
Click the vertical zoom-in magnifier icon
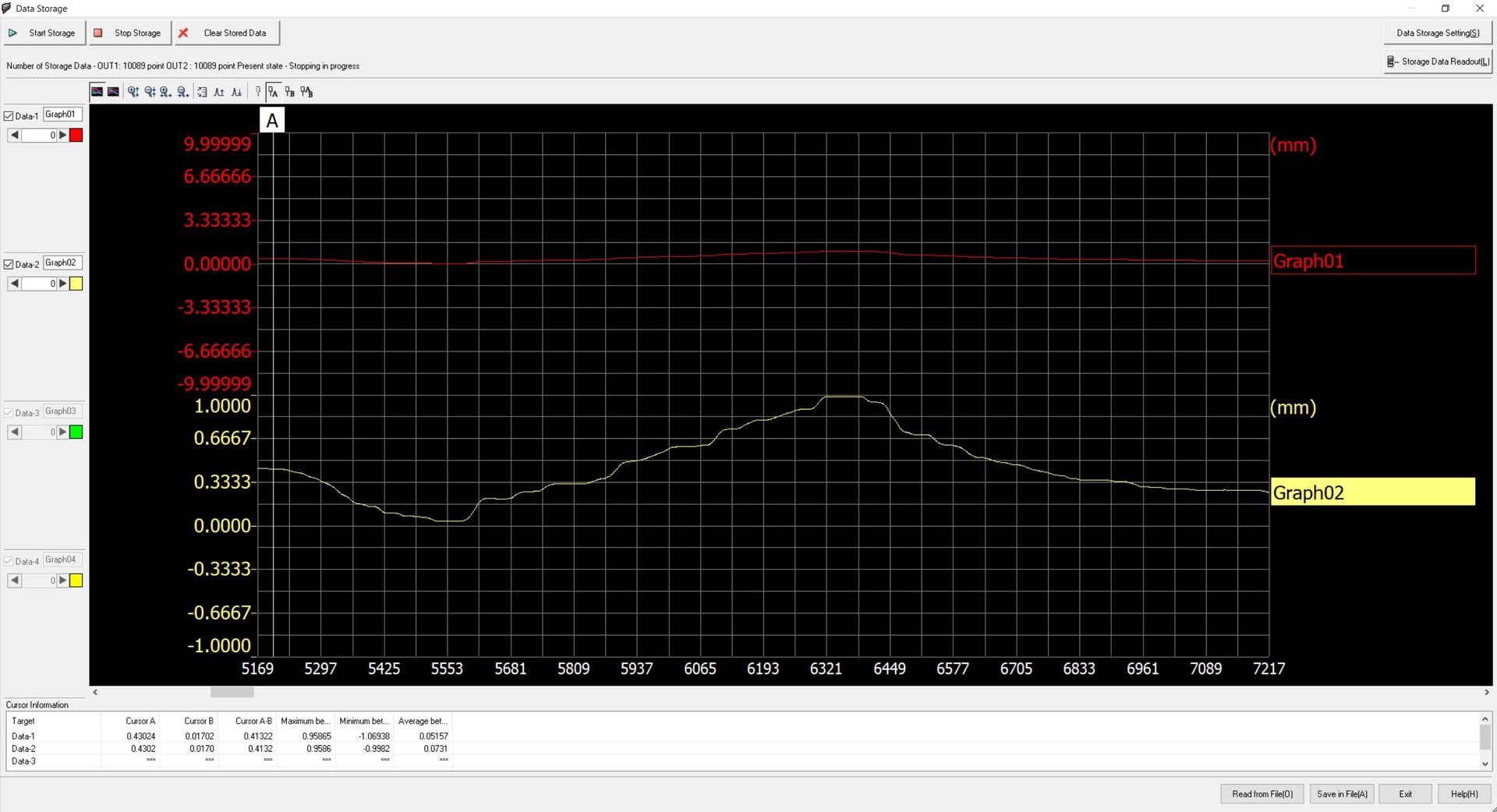pyautogui.click(x=133, y=92)
